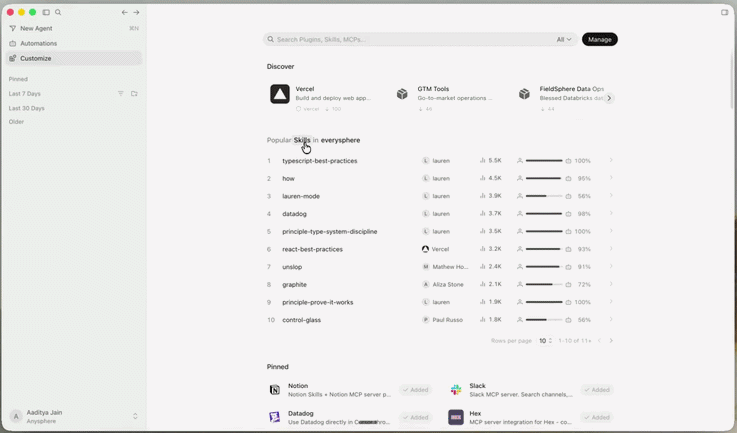
Task: Select Customize in the sidebar
Action: tap(74, 58)
